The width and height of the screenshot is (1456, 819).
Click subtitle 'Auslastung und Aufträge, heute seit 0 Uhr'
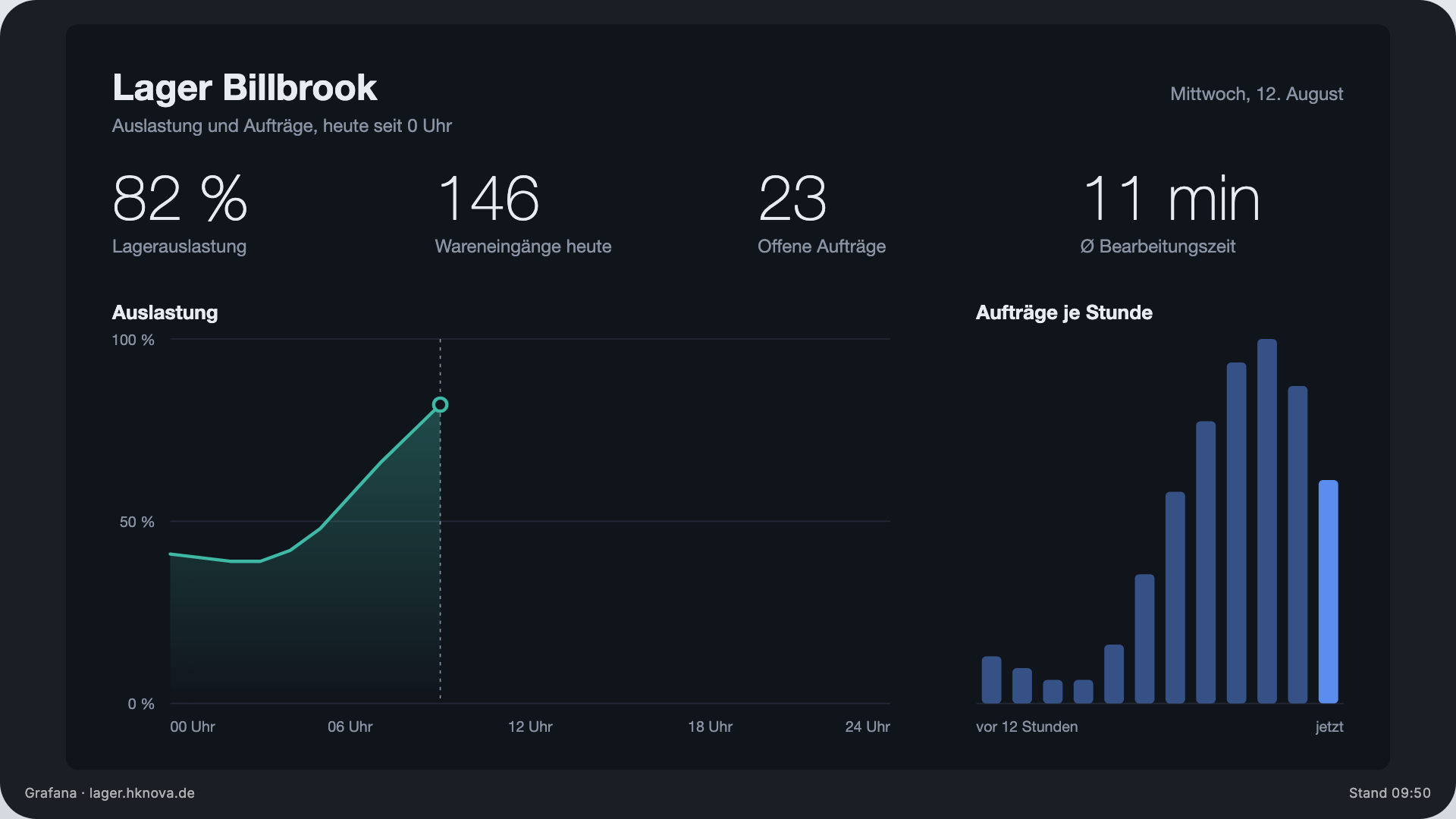(x=281, y=126)
